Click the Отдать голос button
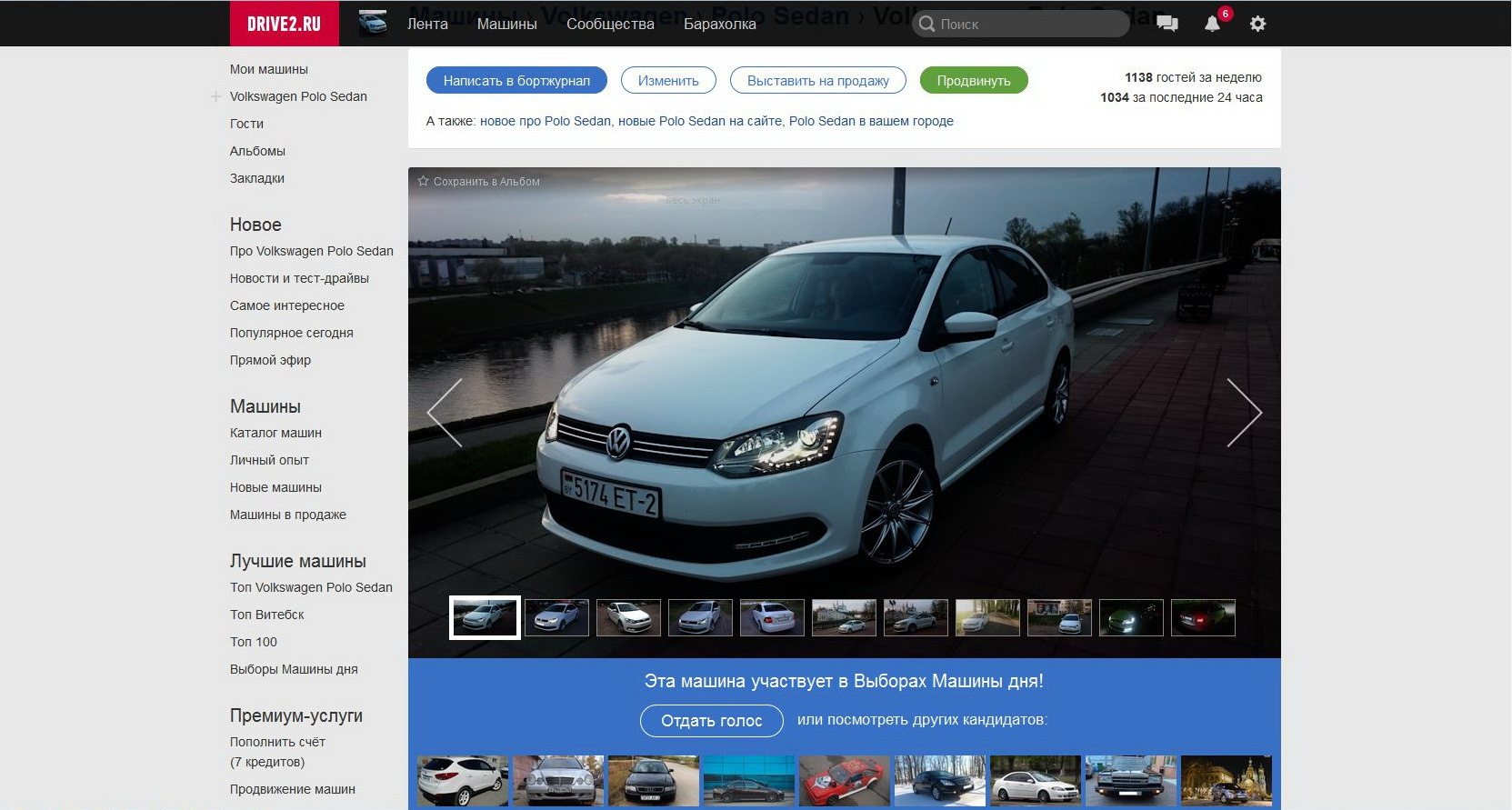1512x810 pixels. pos(712,721)
